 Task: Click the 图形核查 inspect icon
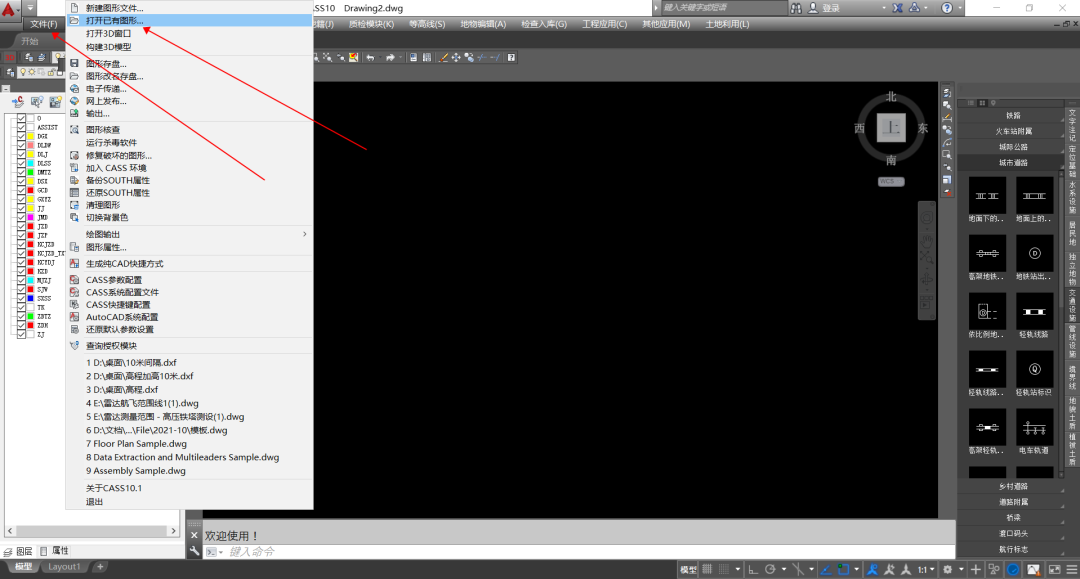click(x=74, y=129)
